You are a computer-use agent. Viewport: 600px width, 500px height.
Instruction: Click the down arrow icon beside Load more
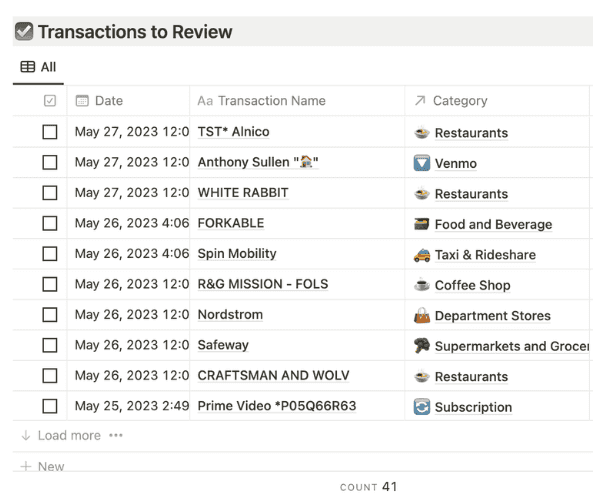click(x=26, y=435)
